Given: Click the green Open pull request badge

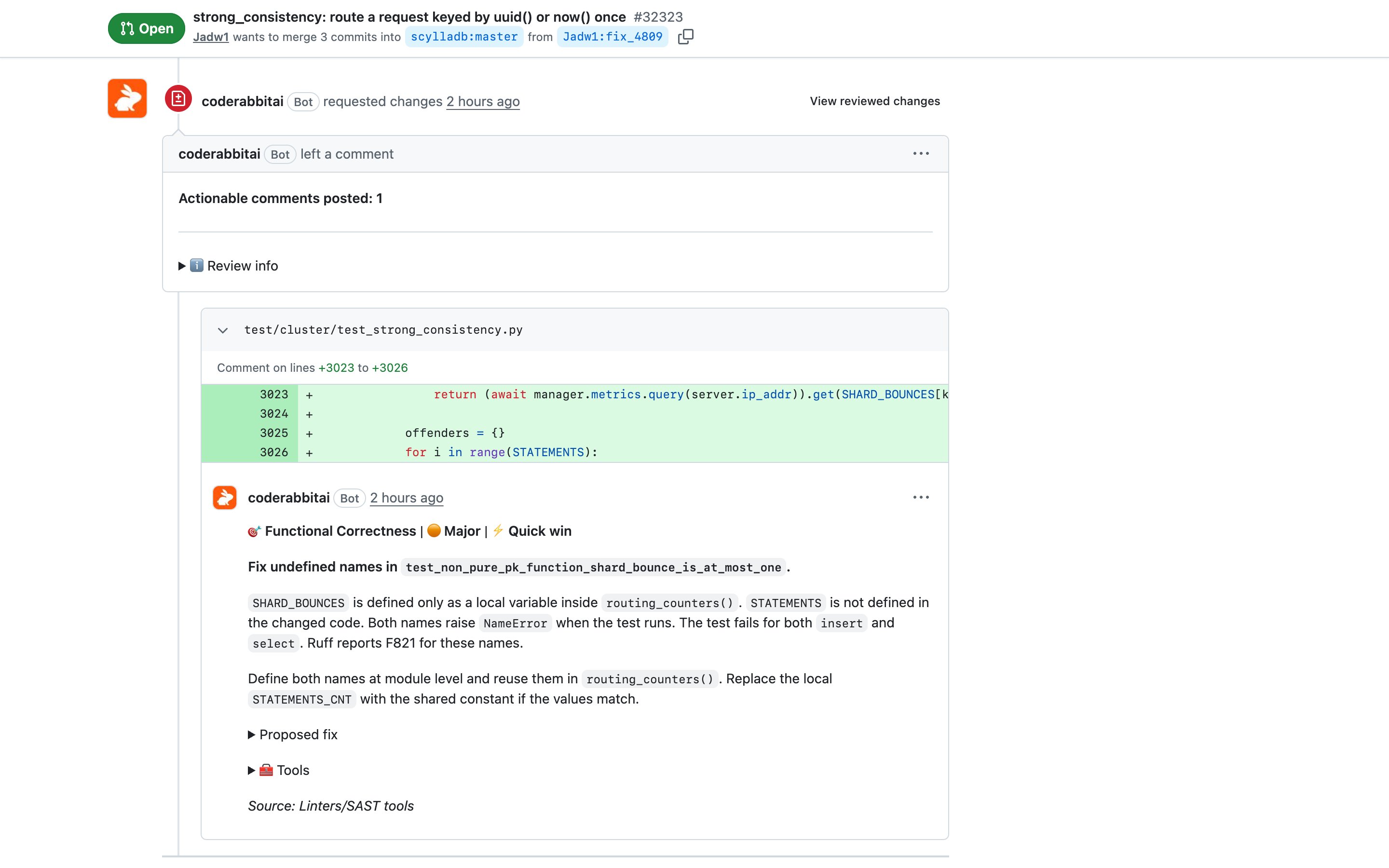Looking at the screenshot, I should click(146, 28).
